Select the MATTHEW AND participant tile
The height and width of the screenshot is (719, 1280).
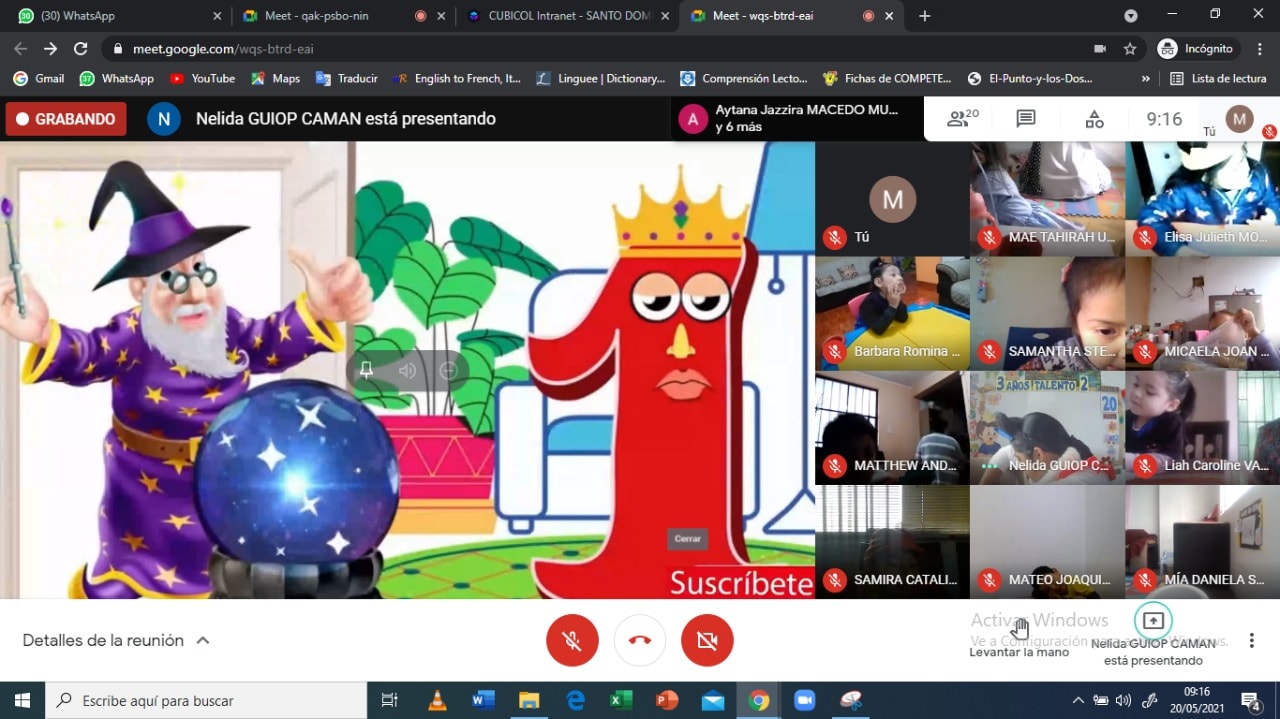(892, 428)
